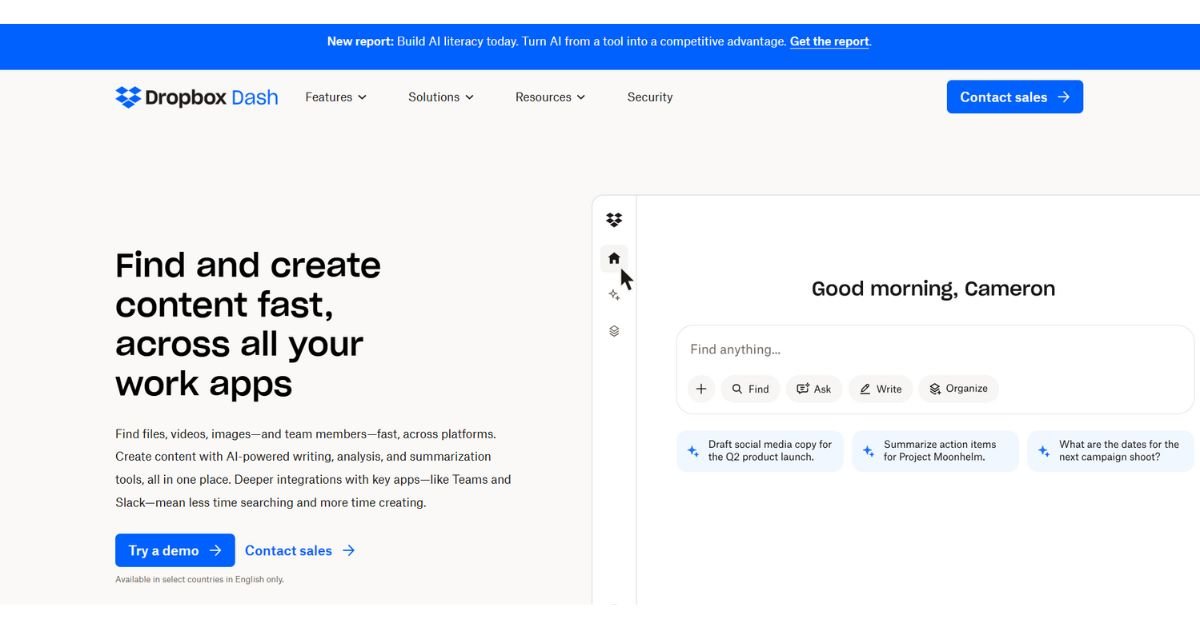Open the AI sparkle tool in the sidebar
The image size is (1200, 628).
(x=614, y=296)
